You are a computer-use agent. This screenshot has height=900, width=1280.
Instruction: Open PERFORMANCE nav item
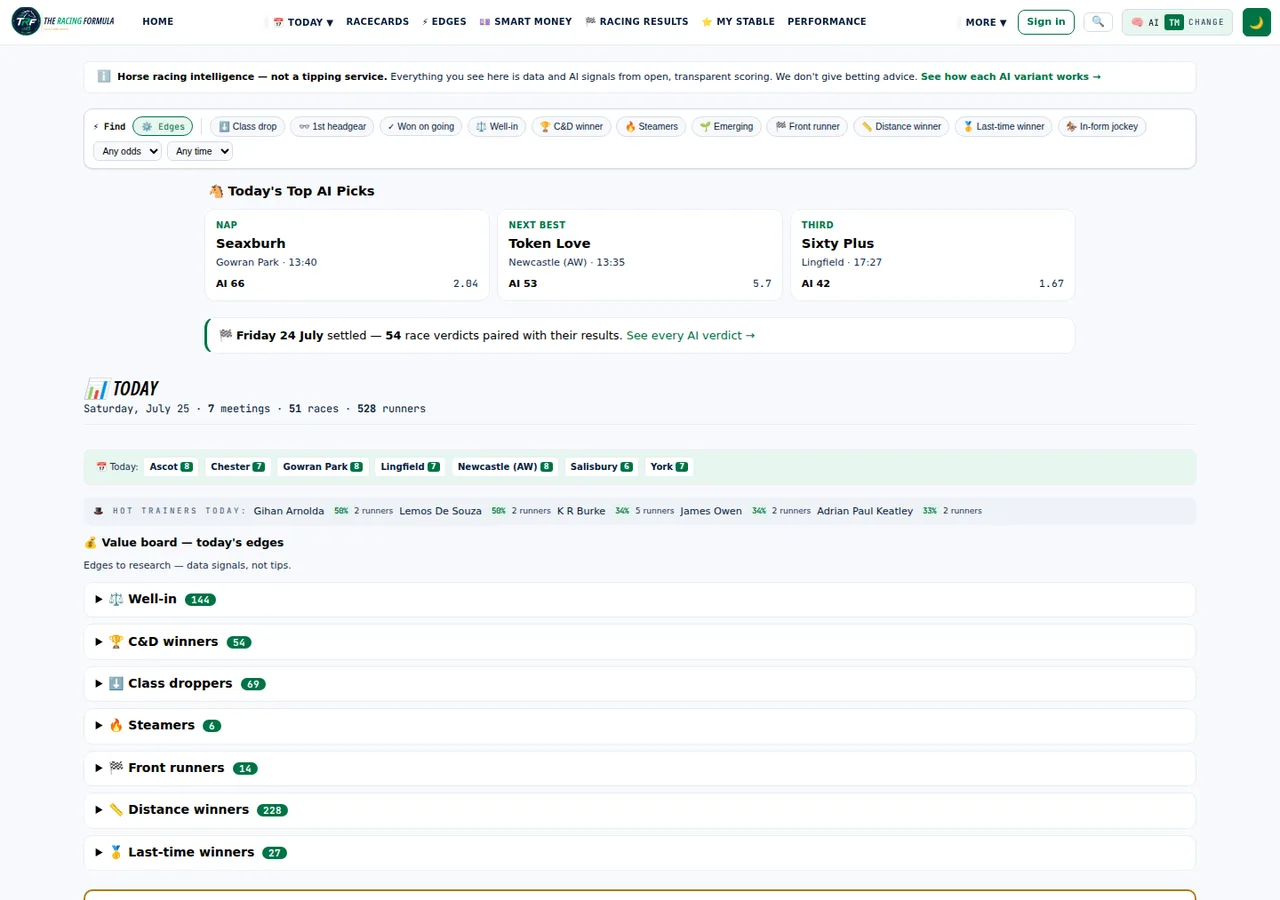827,21
